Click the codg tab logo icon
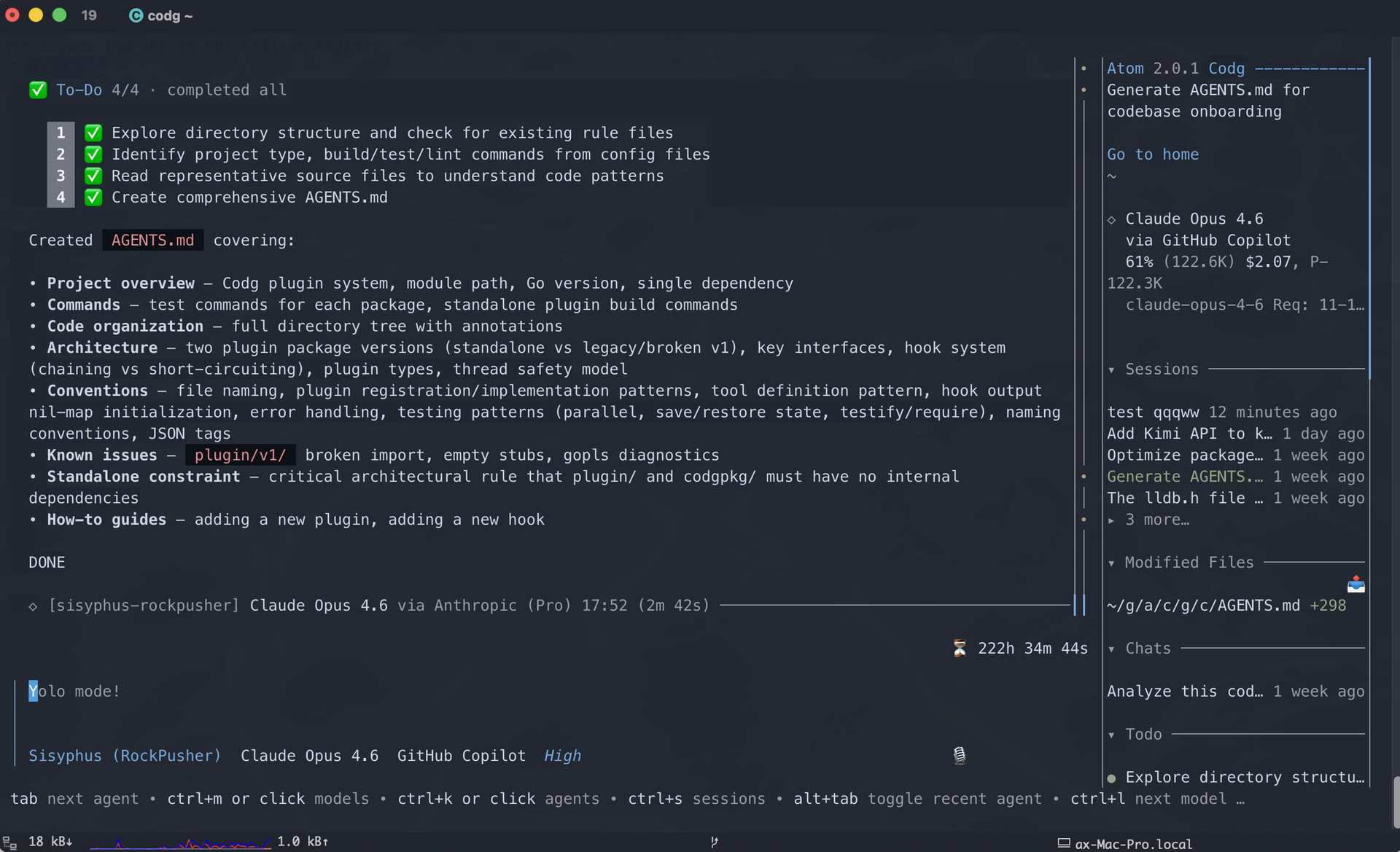This screenshot has height=852, width=1400. coord(136,15)
